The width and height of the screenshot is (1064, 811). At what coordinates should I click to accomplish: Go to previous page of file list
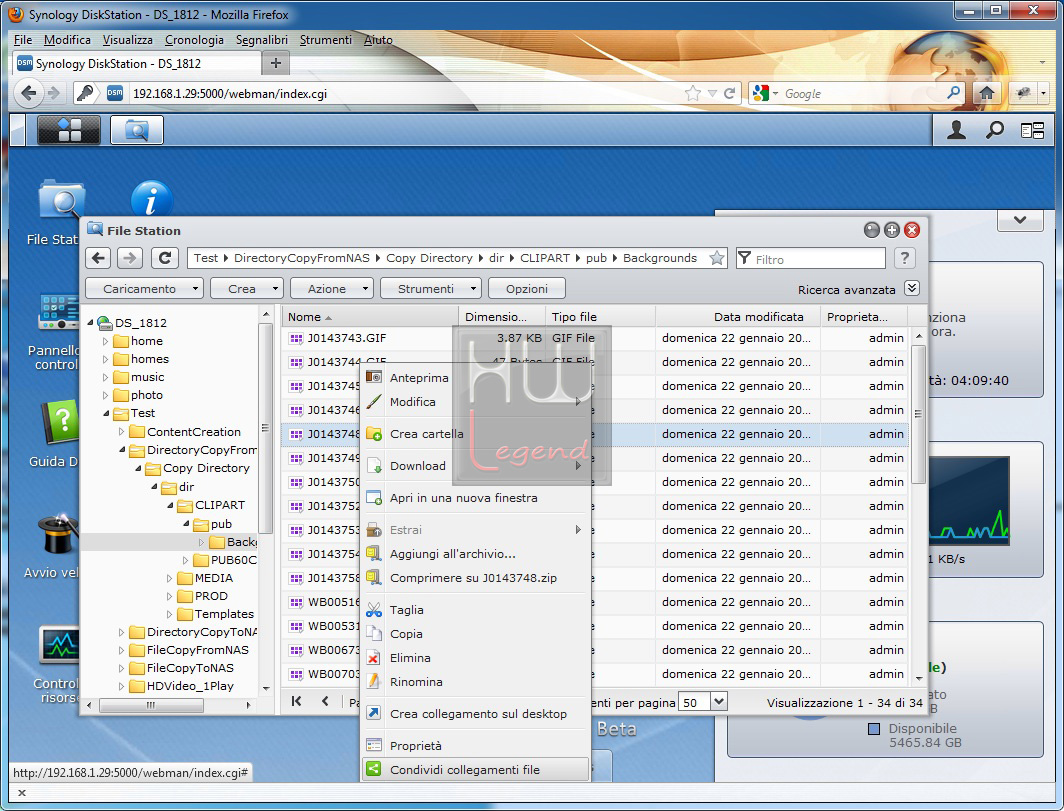(x=325, y=701)
